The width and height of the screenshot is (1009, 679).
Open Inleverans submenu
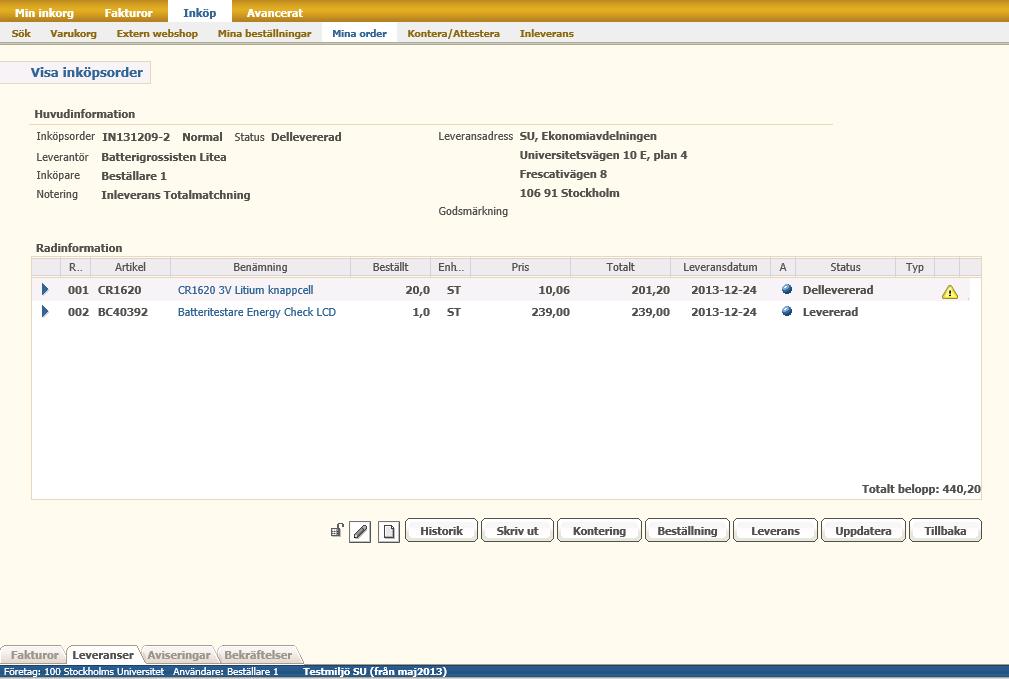point(547,33)
